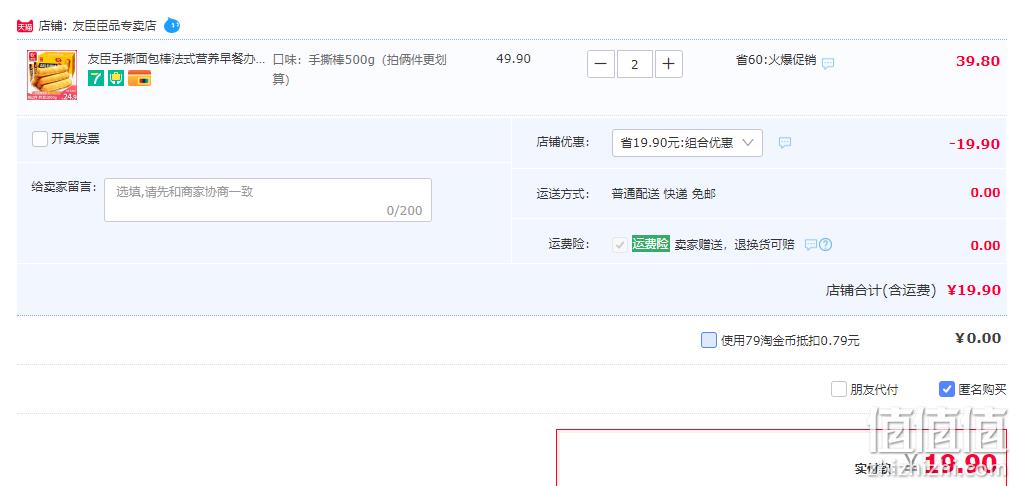Click the unit price 49.90
1017x486 pixels.
pyautogui.click(x=514, y=59)
